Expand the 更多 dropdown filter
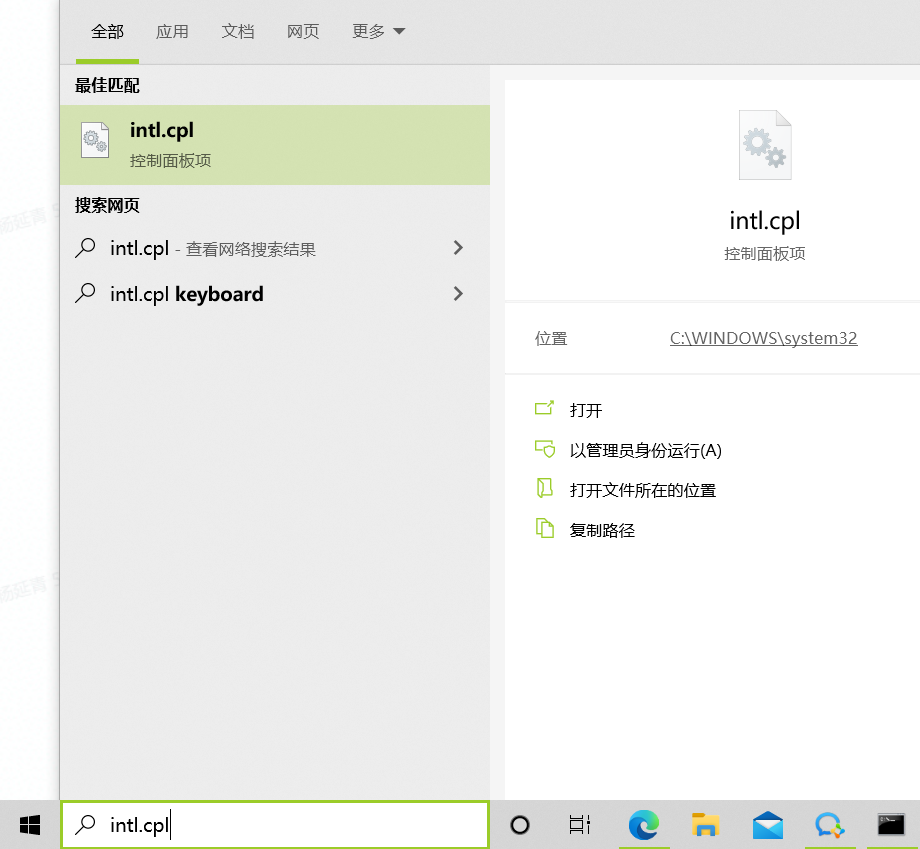Viewport: 920px width, 849px height. pyautogui.click(x=378, y=32)
